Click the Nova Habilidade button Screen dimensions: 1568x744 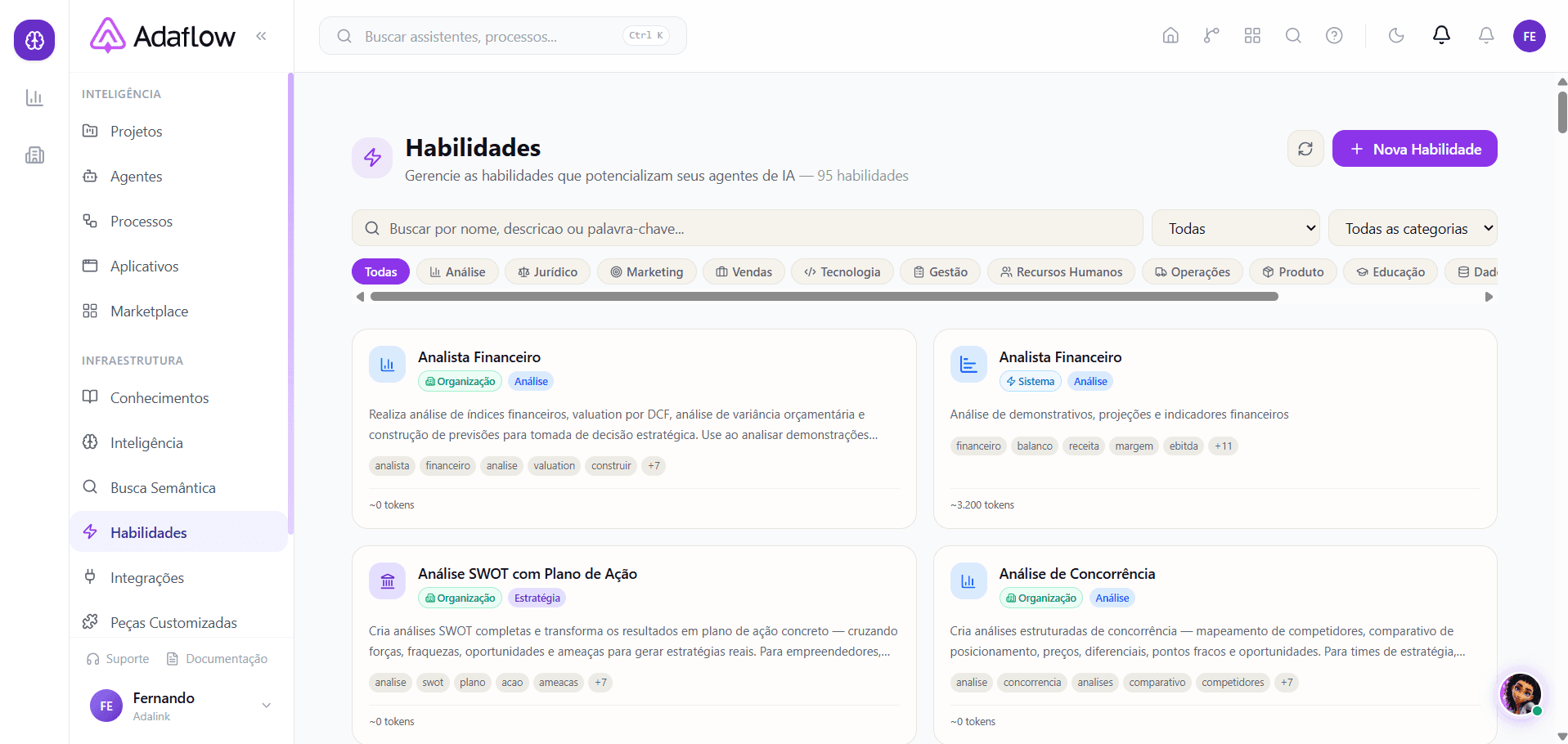(x=1414, y=149)
